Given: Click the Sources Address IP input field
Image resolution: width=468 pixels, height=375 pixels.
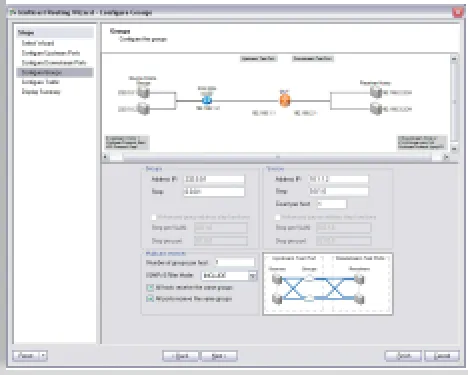Looking at the screenshot, I should coord(339,179).
